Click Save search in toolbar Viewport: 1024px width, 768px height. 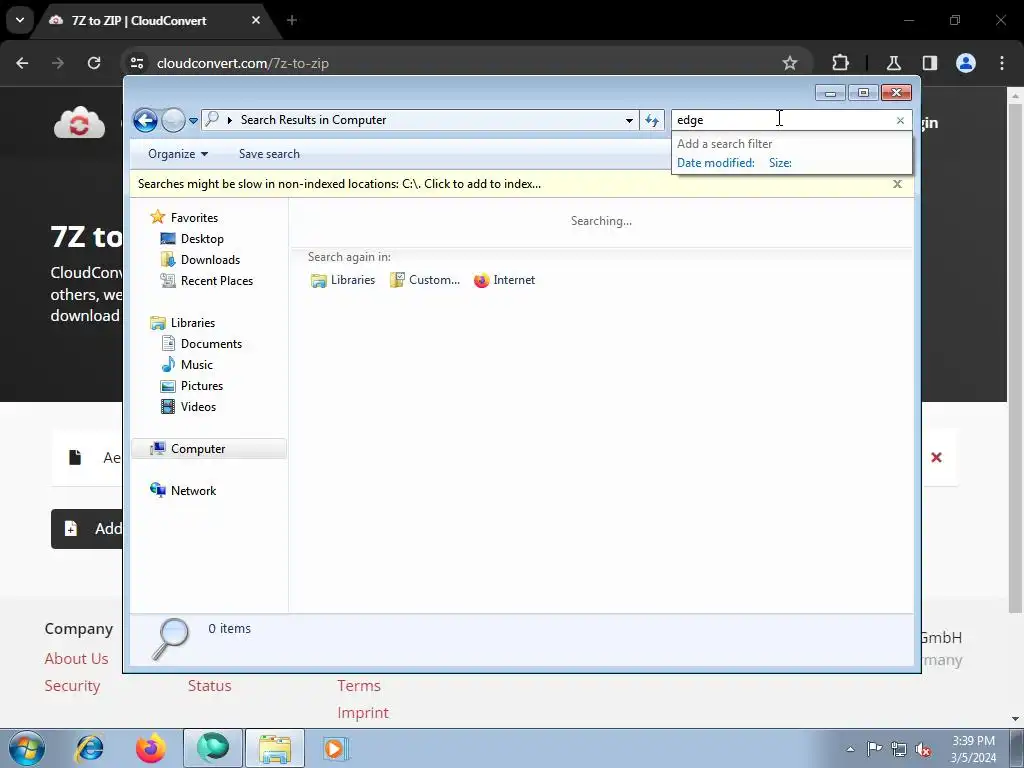[x=269, y=154]
